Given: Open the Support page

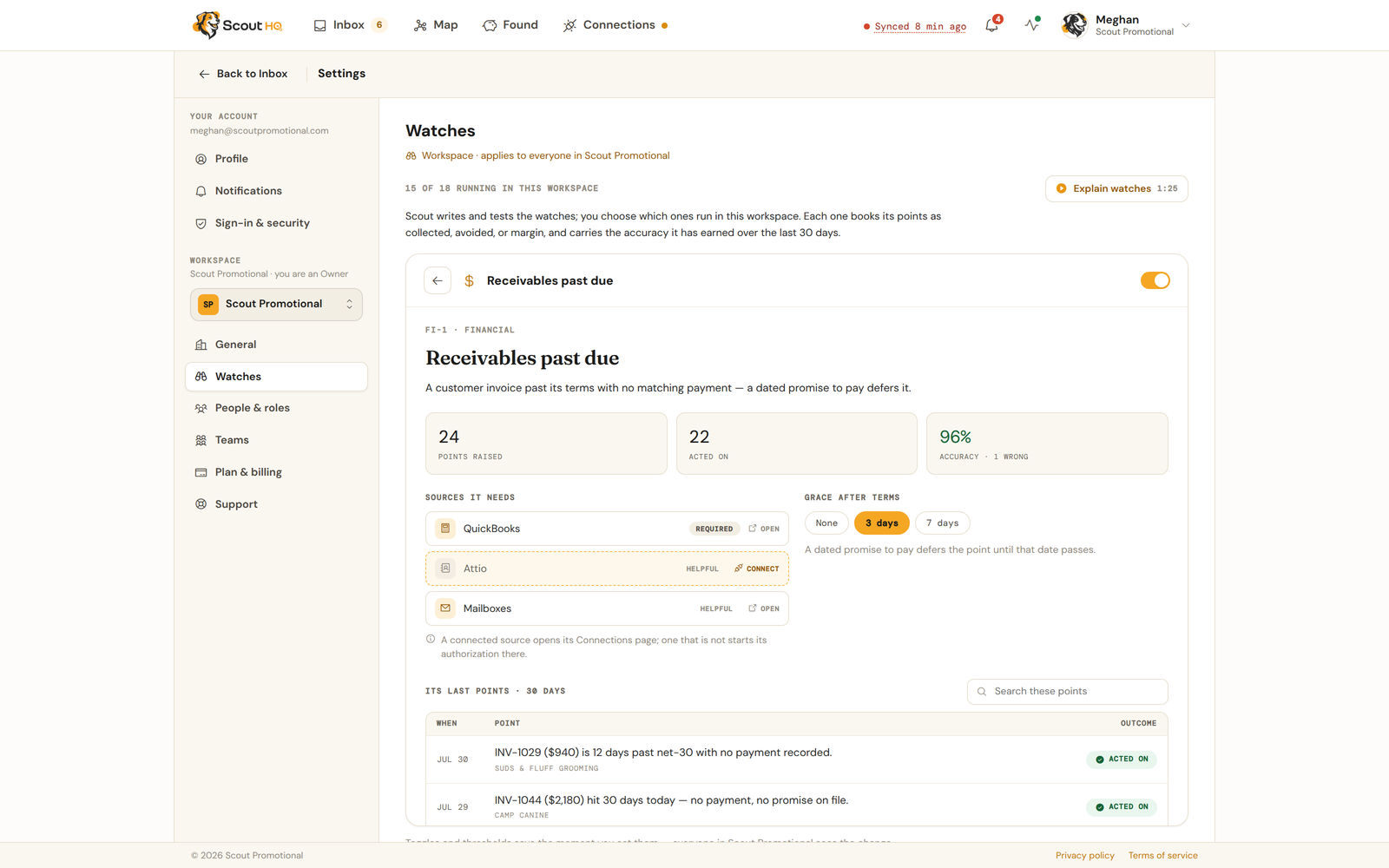Looking at the screenshot, I should 276,504.
